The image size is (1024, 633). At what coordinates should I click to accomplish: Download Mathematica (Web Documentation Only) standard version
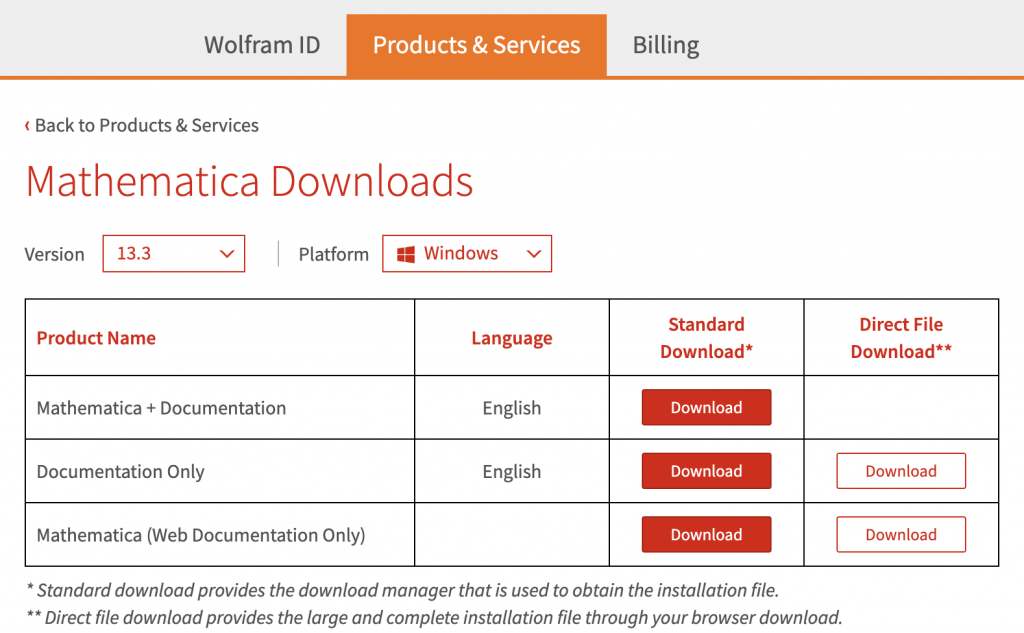pos(706,534)
